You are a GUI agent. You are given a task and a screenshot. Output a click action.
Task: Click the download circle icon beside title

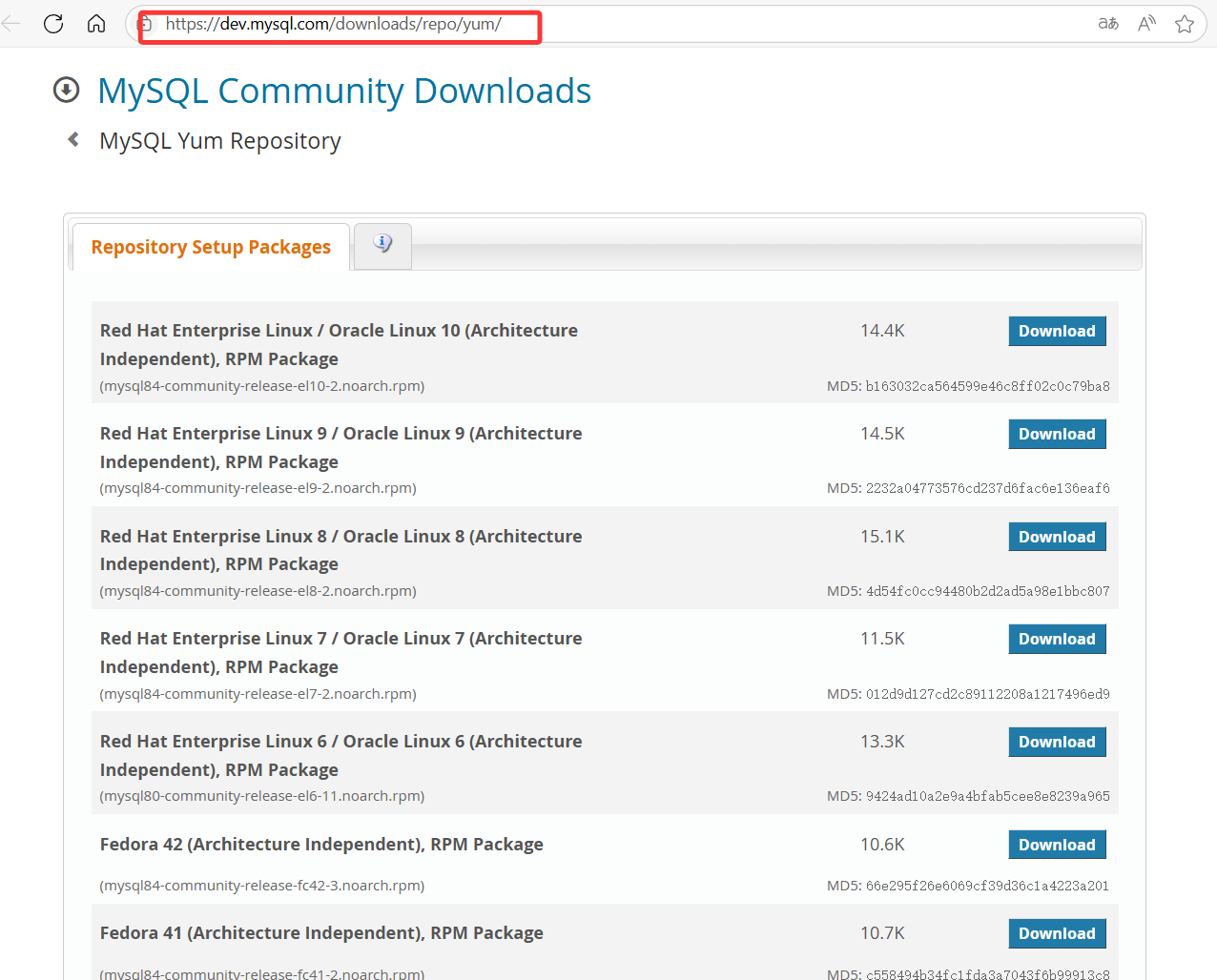[66, 90]
